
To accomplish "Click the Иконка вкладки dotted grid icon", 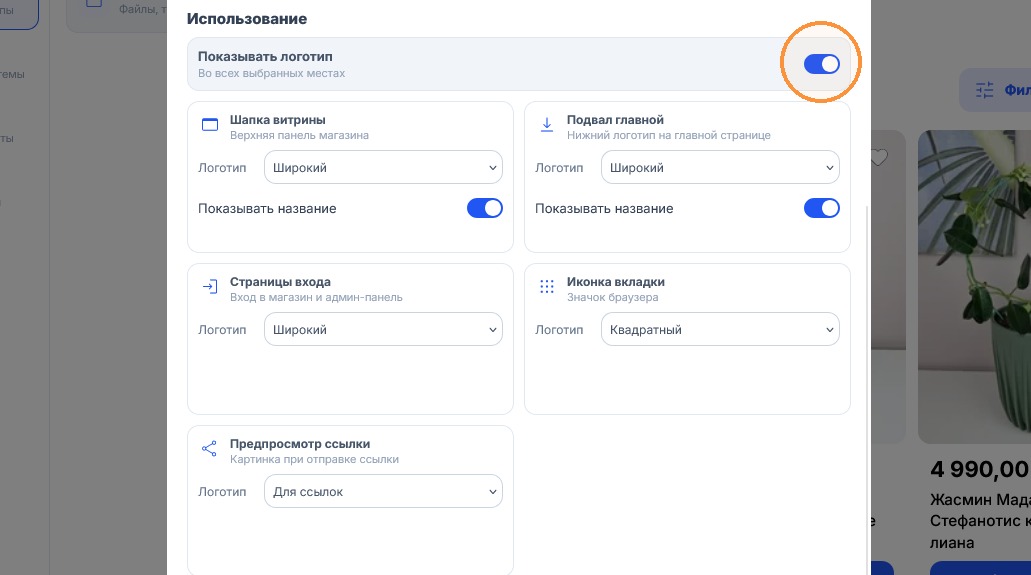I will pos(546,287).
